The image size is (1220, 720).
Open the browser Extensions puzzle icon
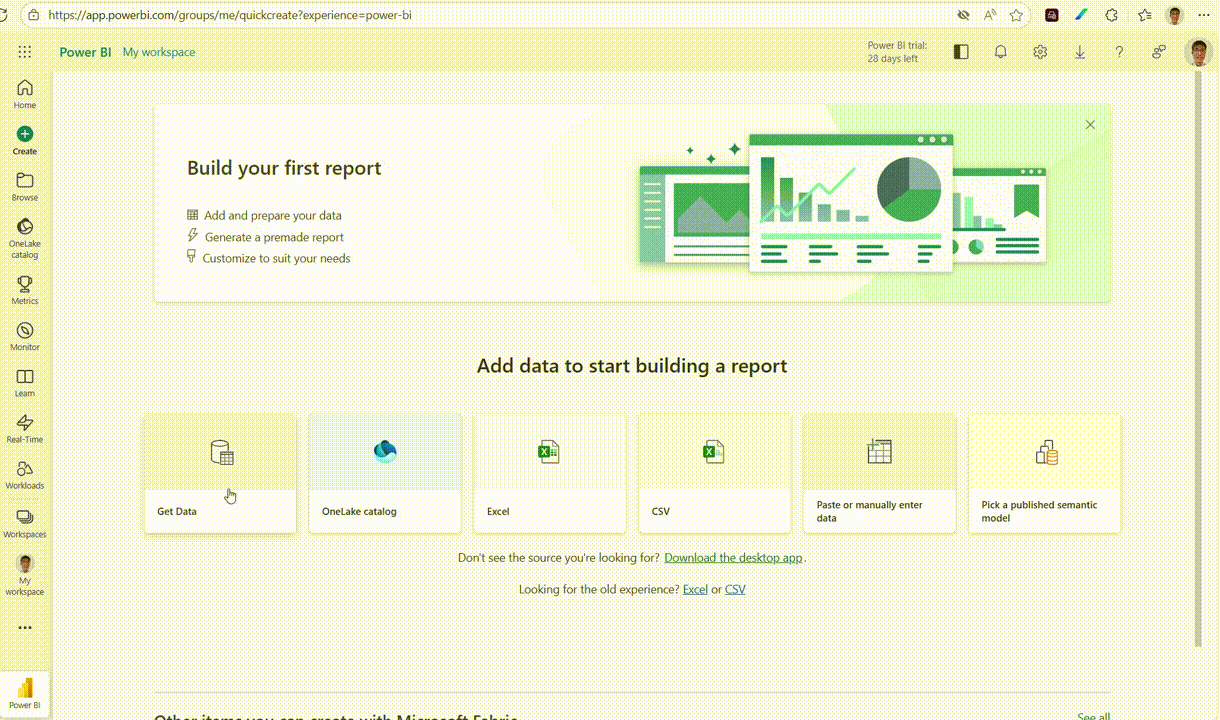(x=1112, y=15)
